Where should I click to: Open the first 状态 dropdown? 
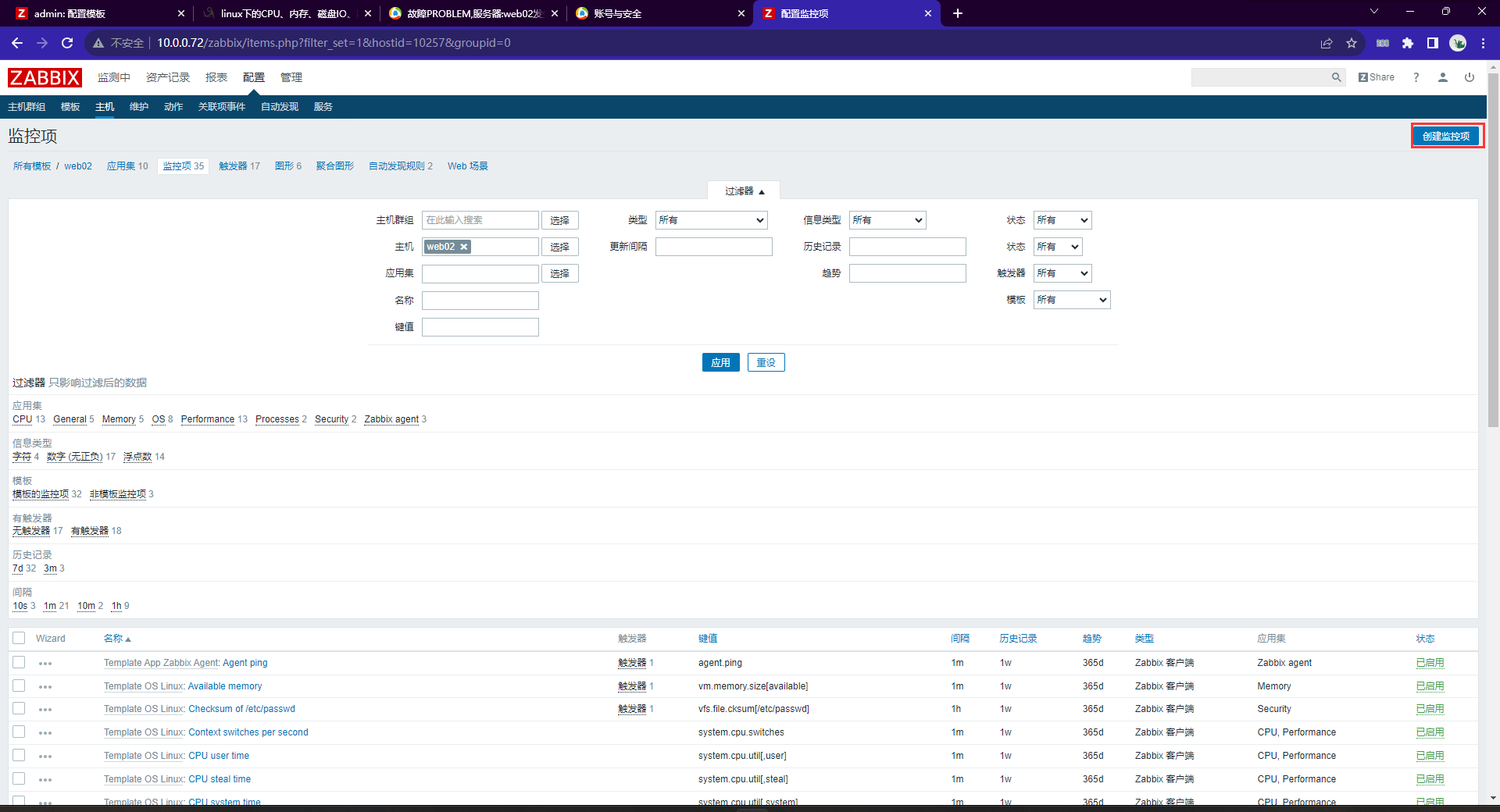(1062, 220)
